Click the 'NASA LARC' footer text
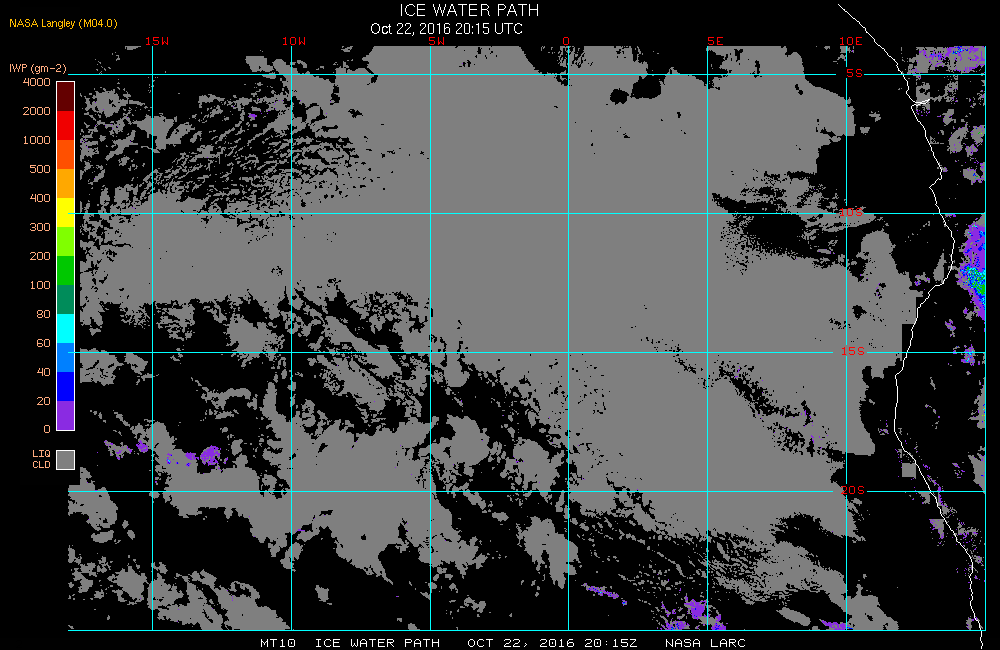Screen dimensions: 1000x650 pos(705,643)
